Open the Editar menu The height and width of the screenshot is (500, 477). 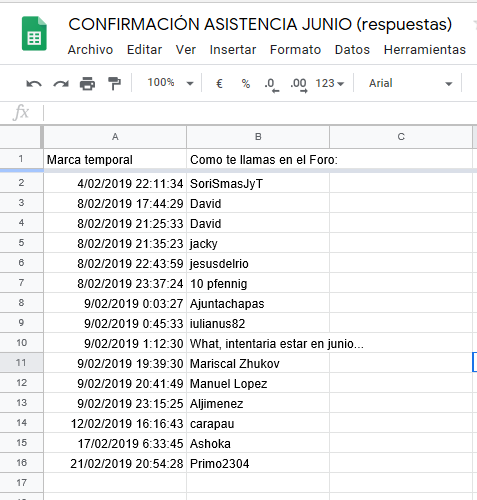144,50
